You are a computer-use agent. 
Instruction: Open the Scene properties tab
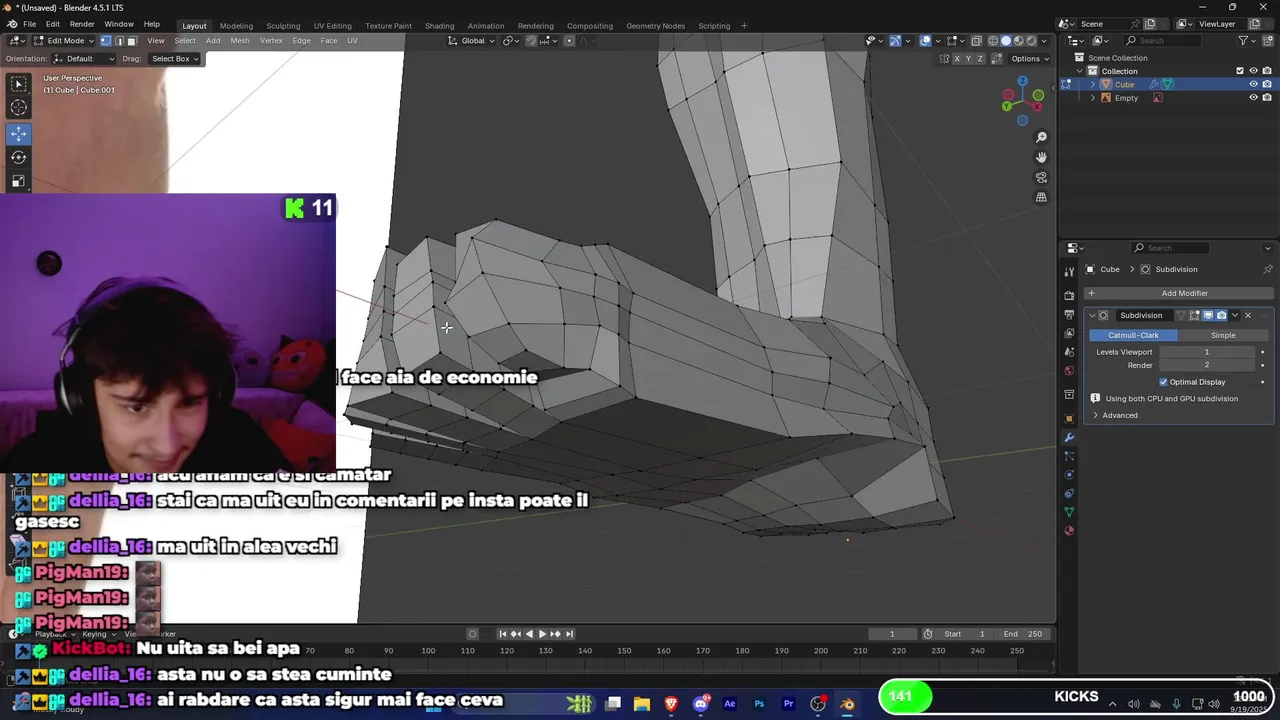(1069, 352)
